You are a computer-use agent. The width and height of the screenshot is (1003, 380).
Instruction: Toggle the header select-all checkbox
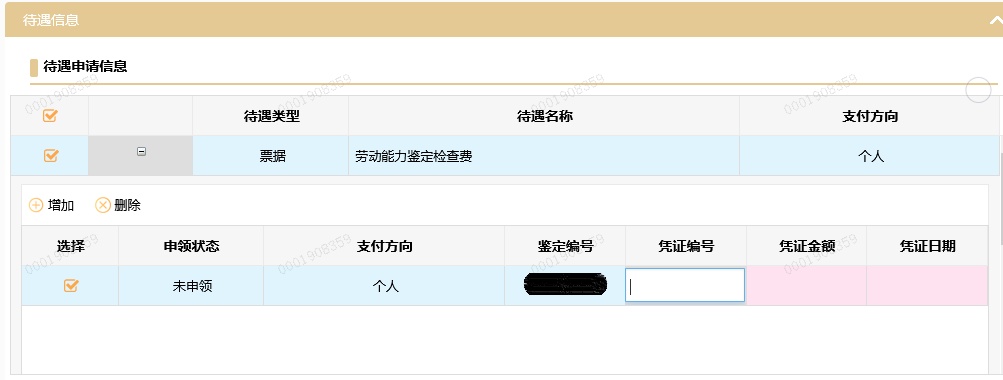click(50, 116)
